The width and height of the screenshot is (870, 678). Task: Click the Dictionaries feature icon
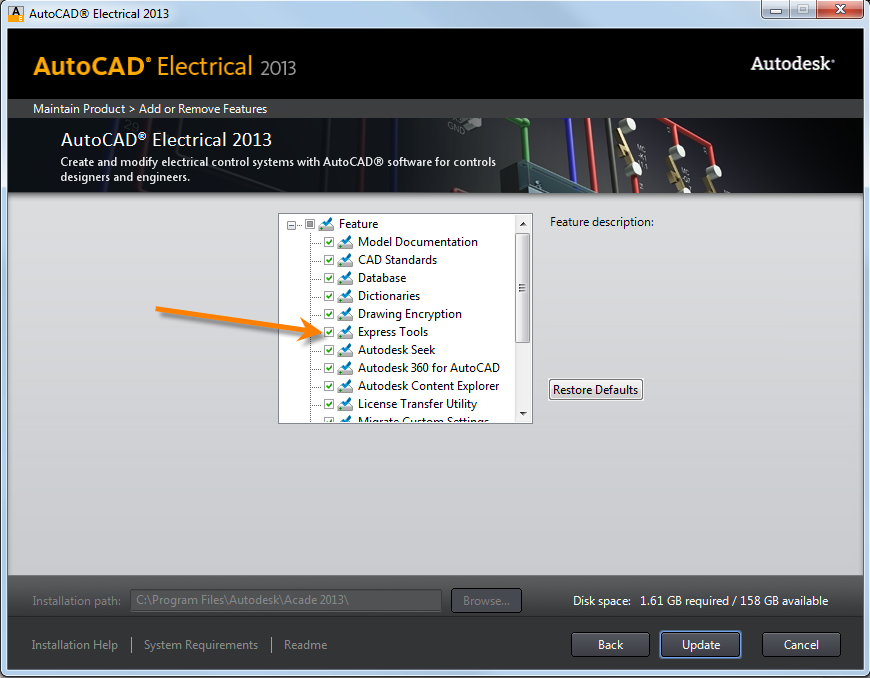coord(345,296)
